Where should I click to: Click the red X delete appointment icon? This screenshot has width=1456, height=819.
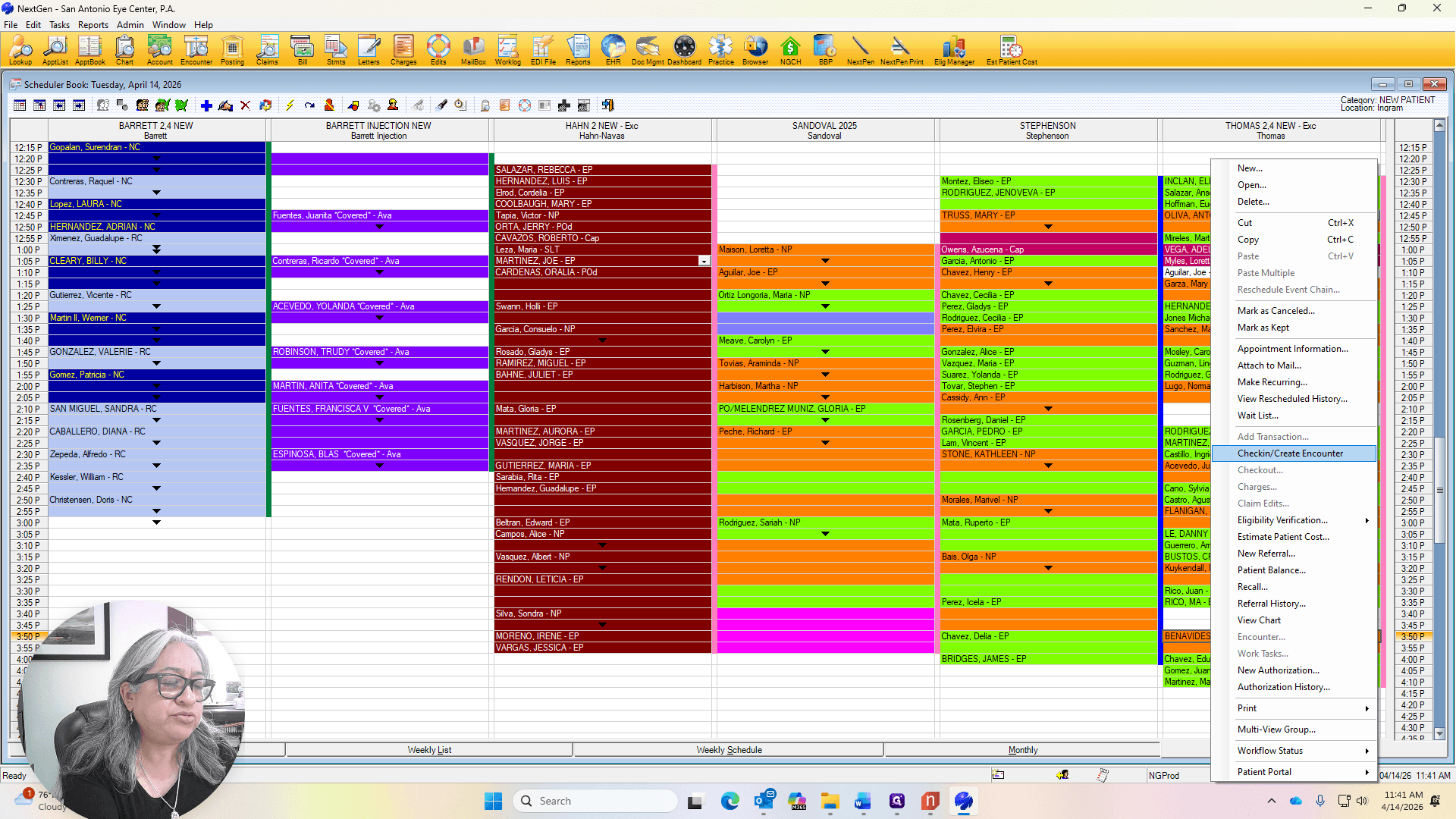[x=245, y=105]
